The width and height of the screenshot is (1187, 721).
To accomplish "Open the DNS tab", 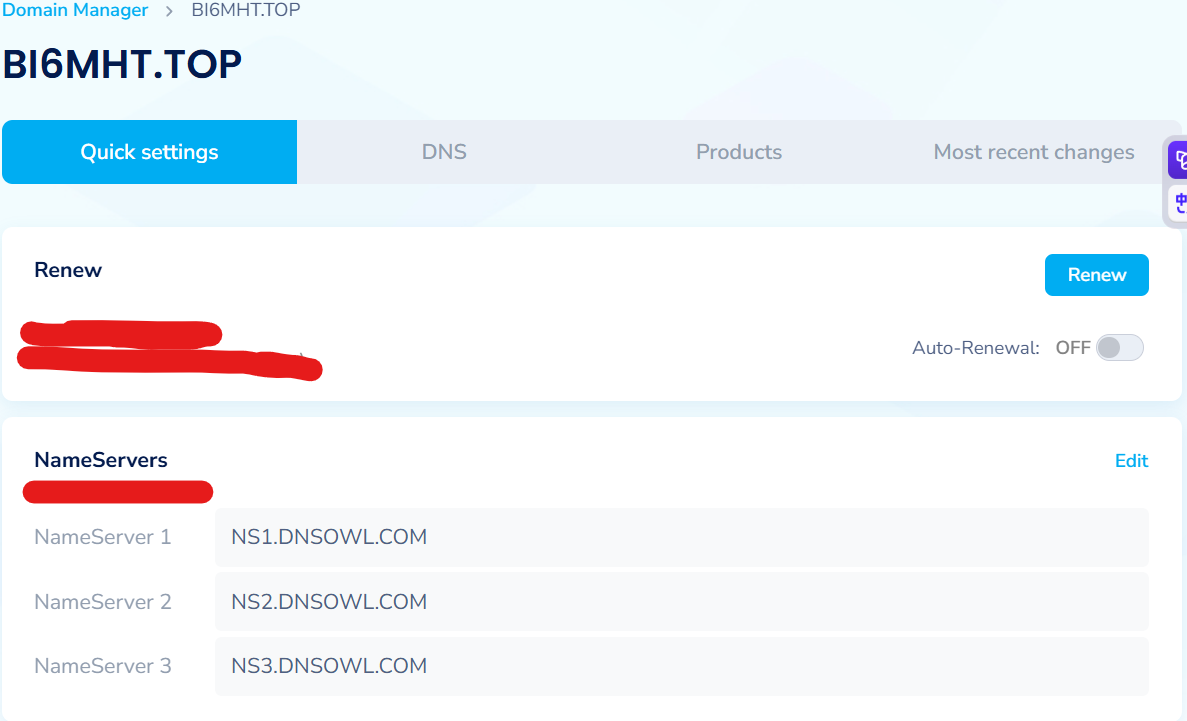I will pos(444,152).
